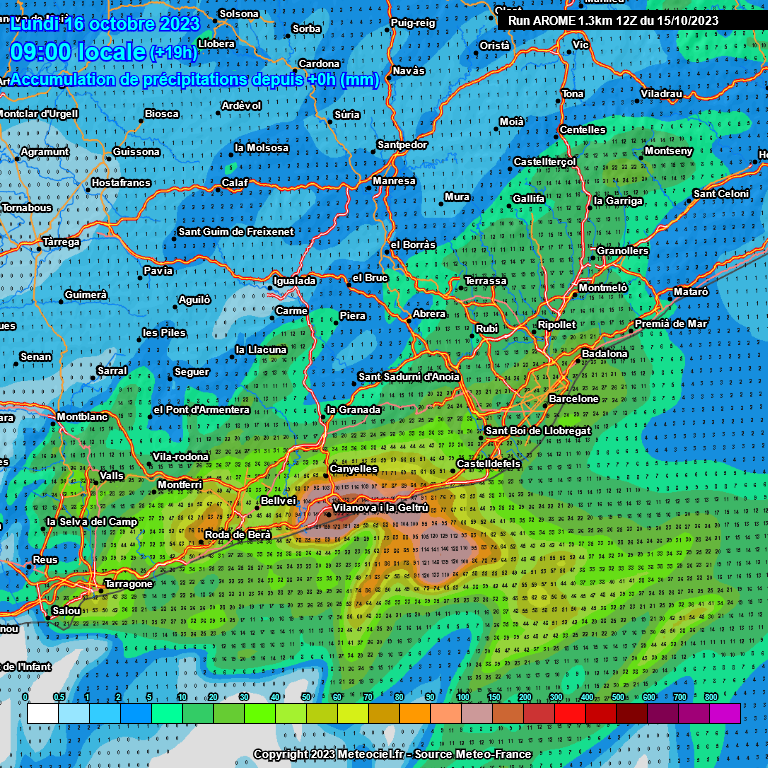Pick the pinkish legend swatch labeled 100

(x=477, y=713)
